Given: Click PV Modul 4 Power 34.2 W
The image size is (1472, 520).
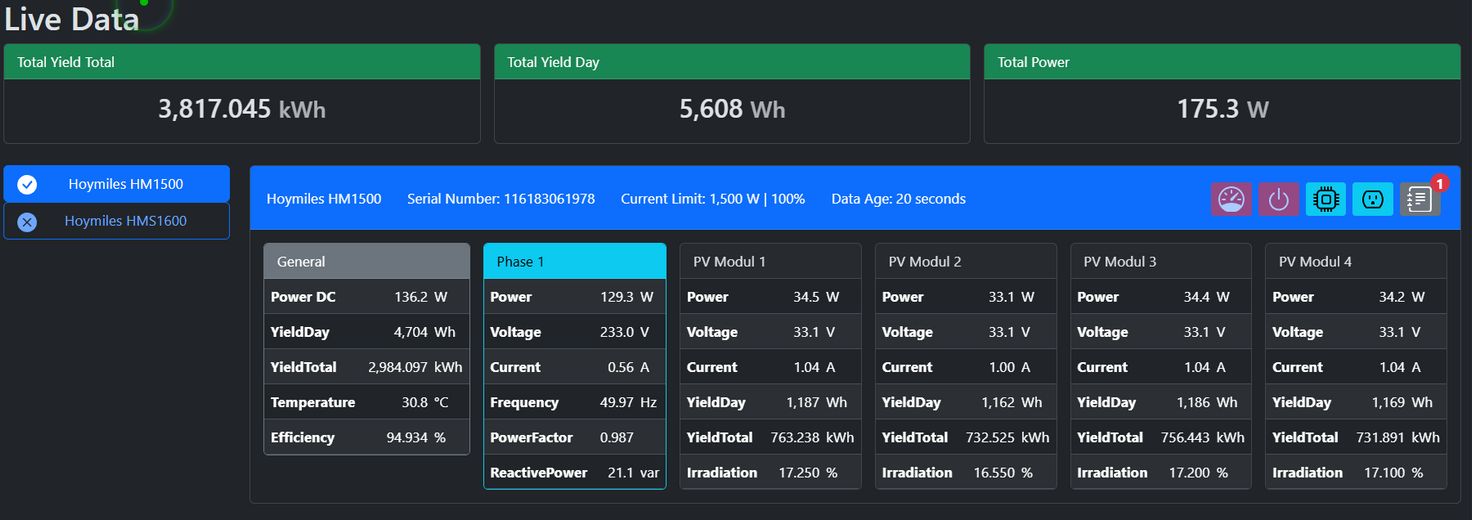Looking at the screenshot, I should click(1401, 297).
